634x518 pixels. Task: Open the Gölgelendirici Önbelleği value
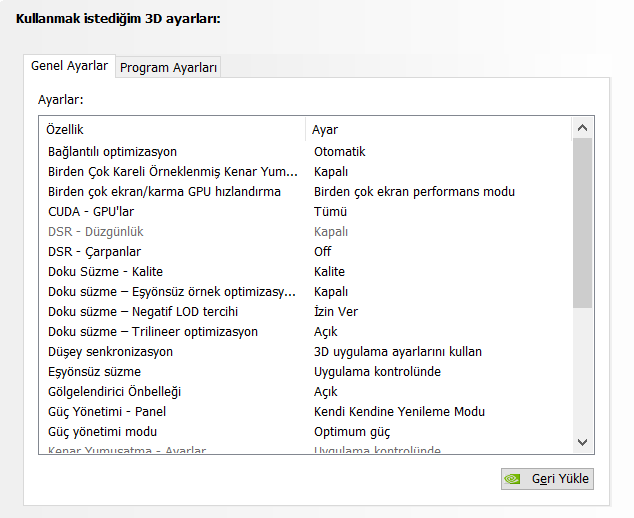[x=326, y=392]
